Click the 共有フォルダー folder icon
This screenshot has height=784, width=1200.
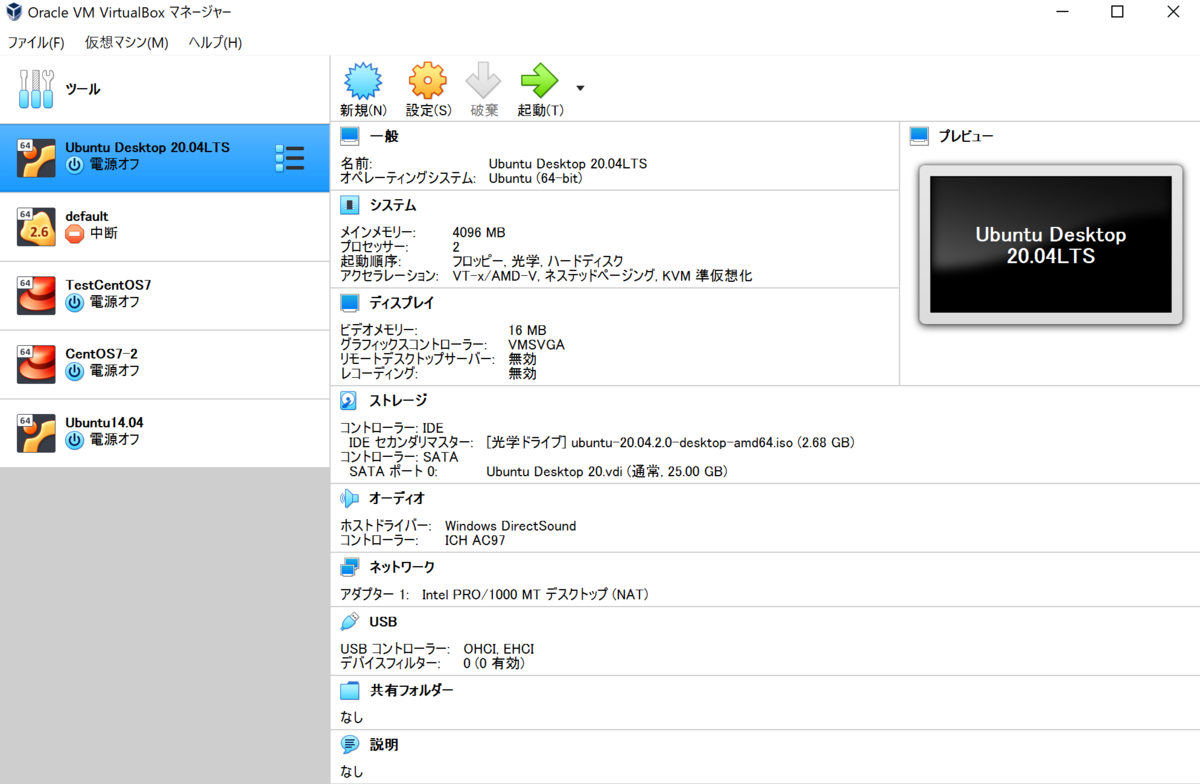click(349, 690)
